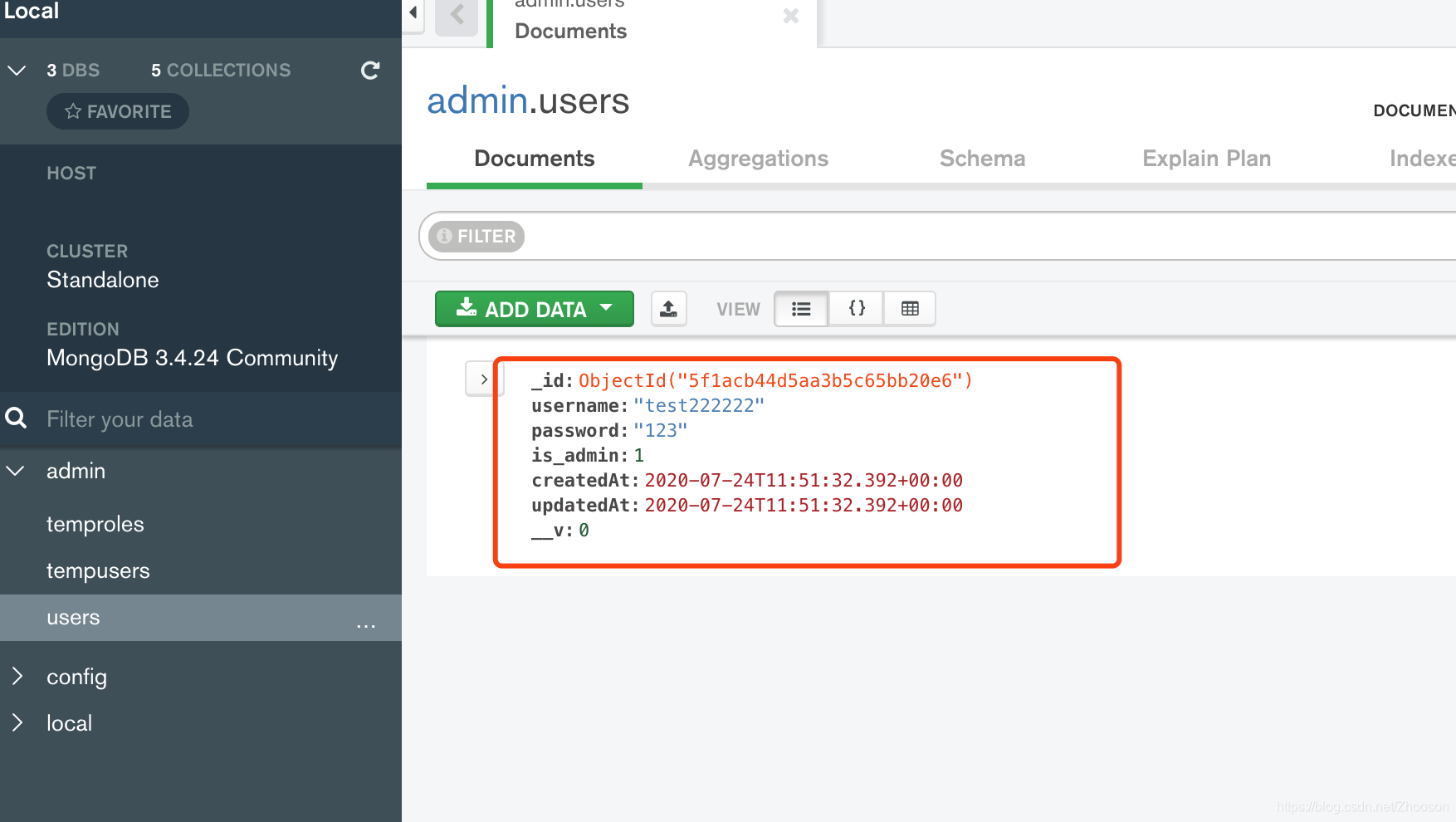The image size is (1456, 822).
Task: Switch to table view
Action: click(x=910, y=309)
